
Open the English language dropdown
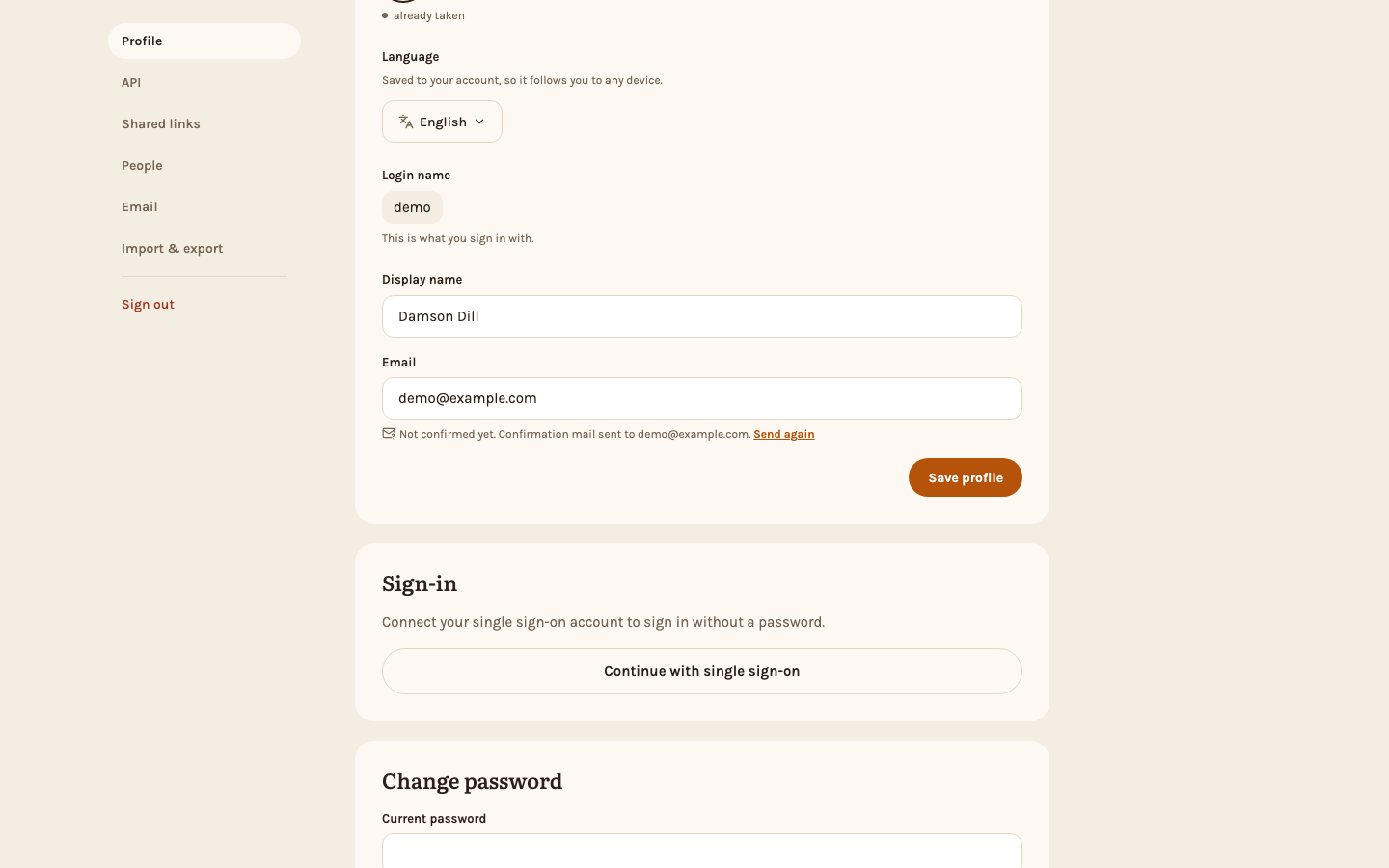click(442, 122)
